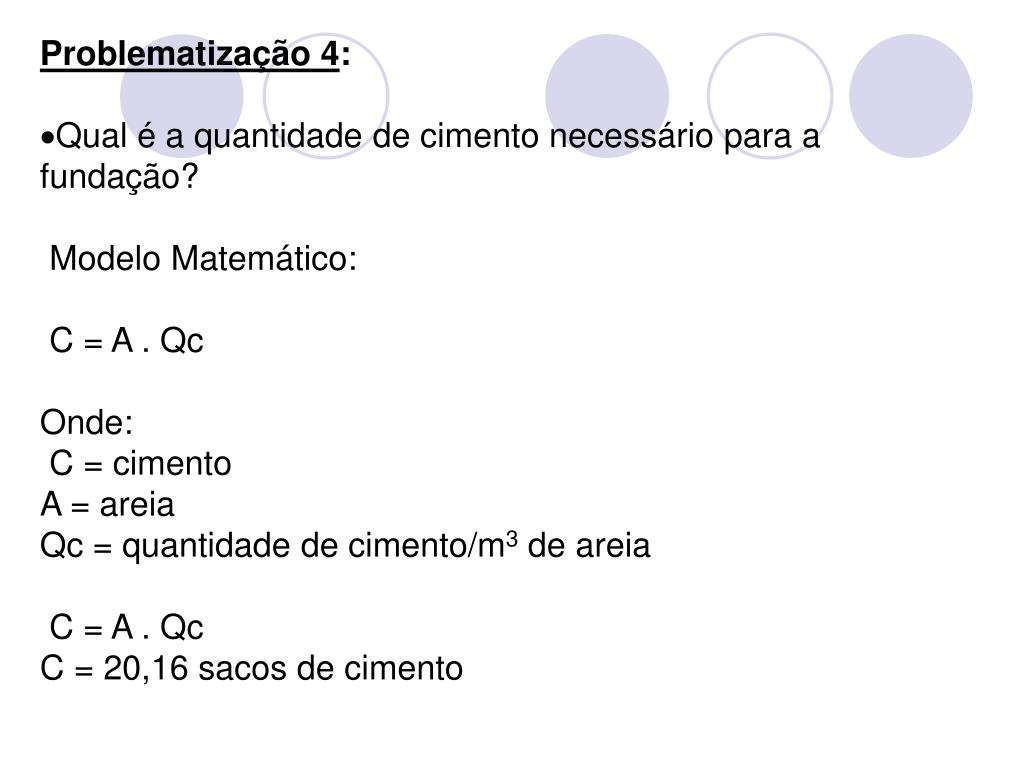This screenshot has width=1024, height=768.
Task: Select the rightmost filled lavender circle
Action: click(x=910, y=96)
